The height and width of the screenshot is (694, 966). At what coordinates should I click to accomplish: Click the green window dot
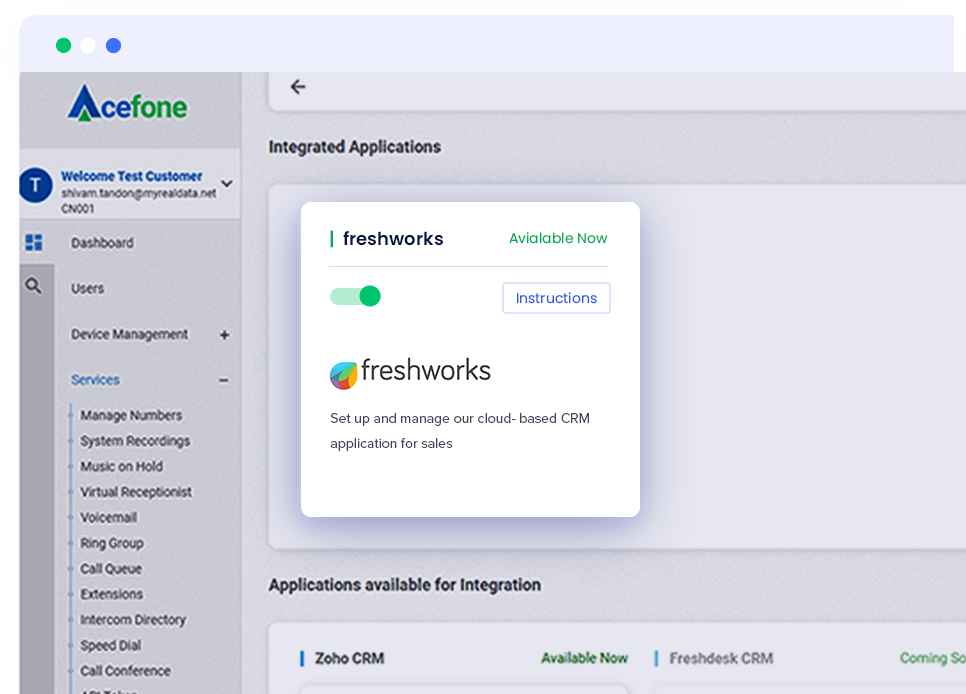[63, 46]
